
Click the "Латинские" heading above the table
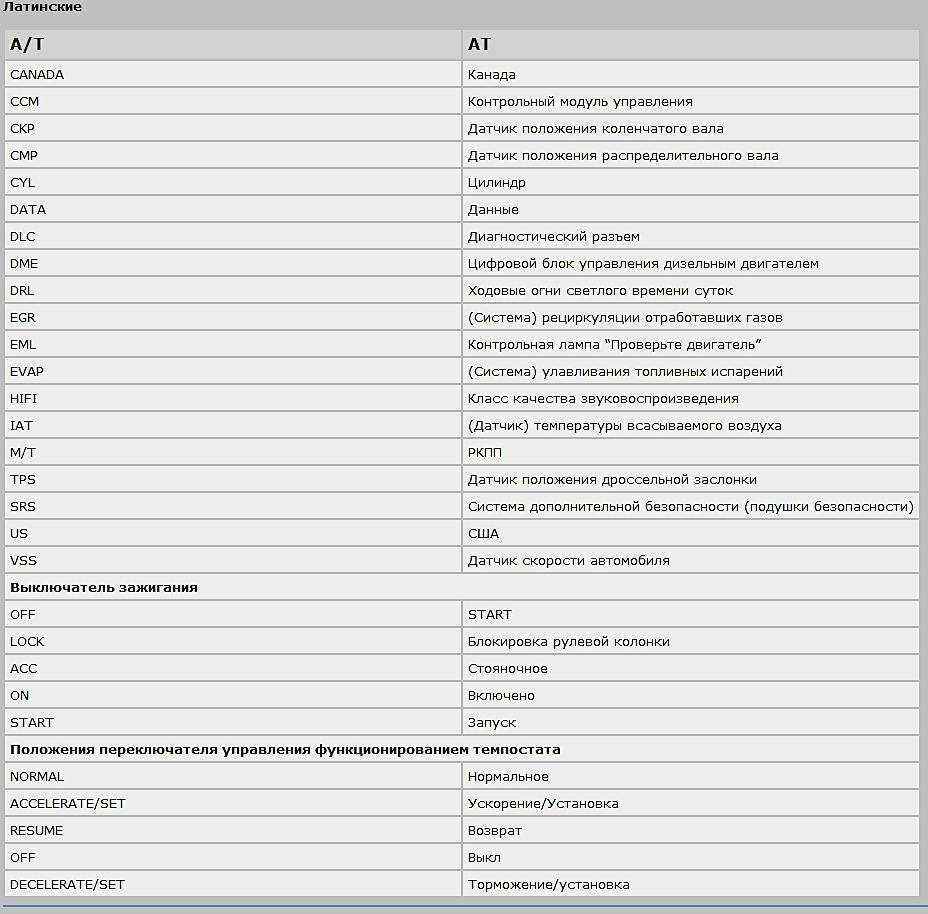point(42,8)
